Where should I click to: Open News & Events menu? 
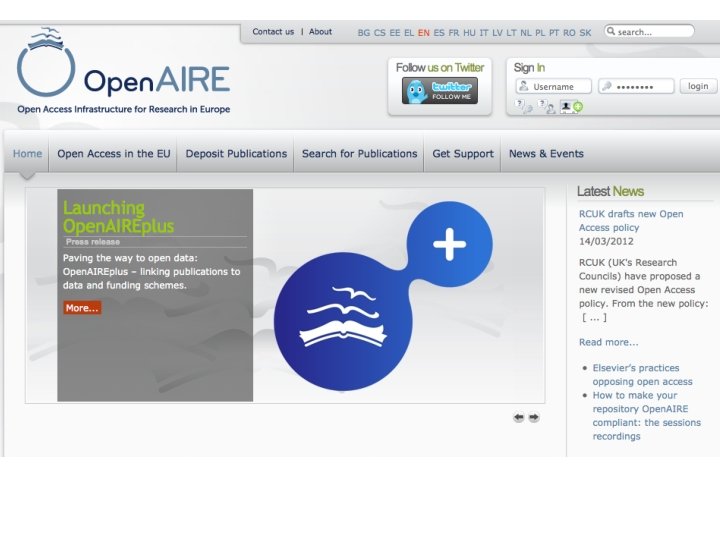click(x=546, y=153)
